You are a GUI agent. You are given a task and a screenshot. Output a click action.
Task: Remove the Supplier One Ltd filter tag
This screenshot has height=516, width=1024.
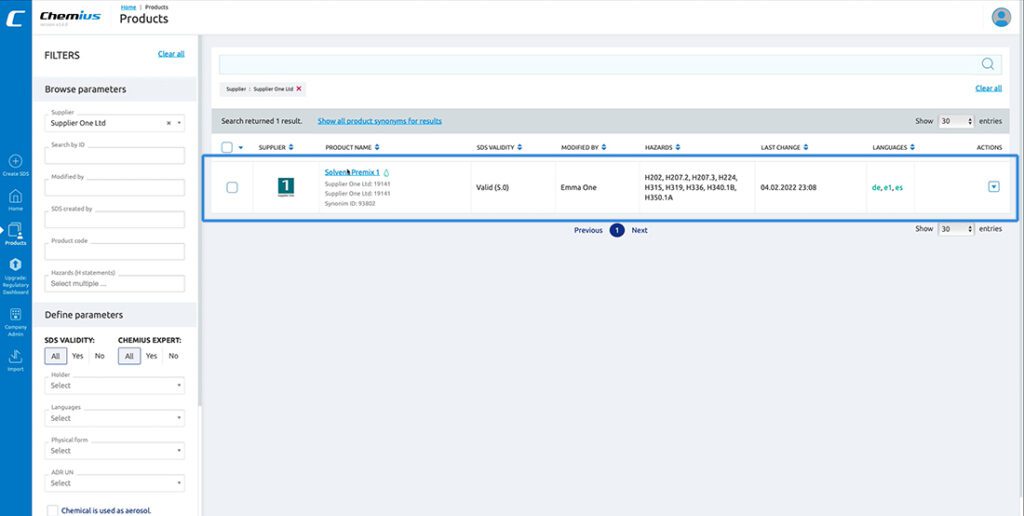pos(298,89)
